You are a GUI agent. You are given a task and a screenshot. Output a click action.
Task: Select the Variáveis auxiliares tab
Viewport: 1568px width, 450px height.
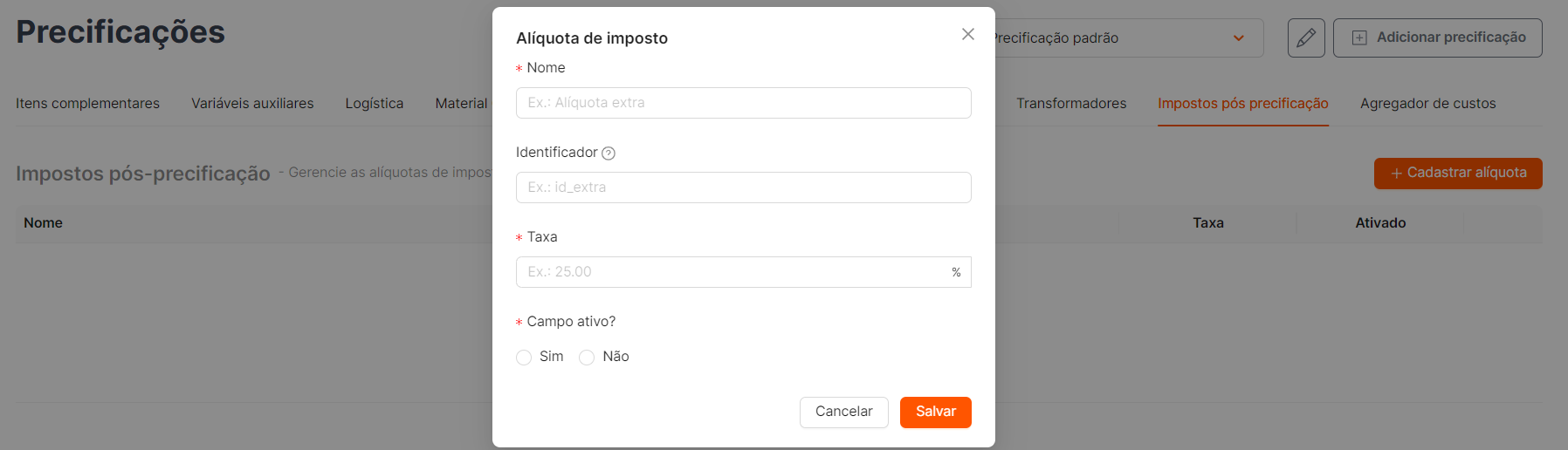(252, 104)
